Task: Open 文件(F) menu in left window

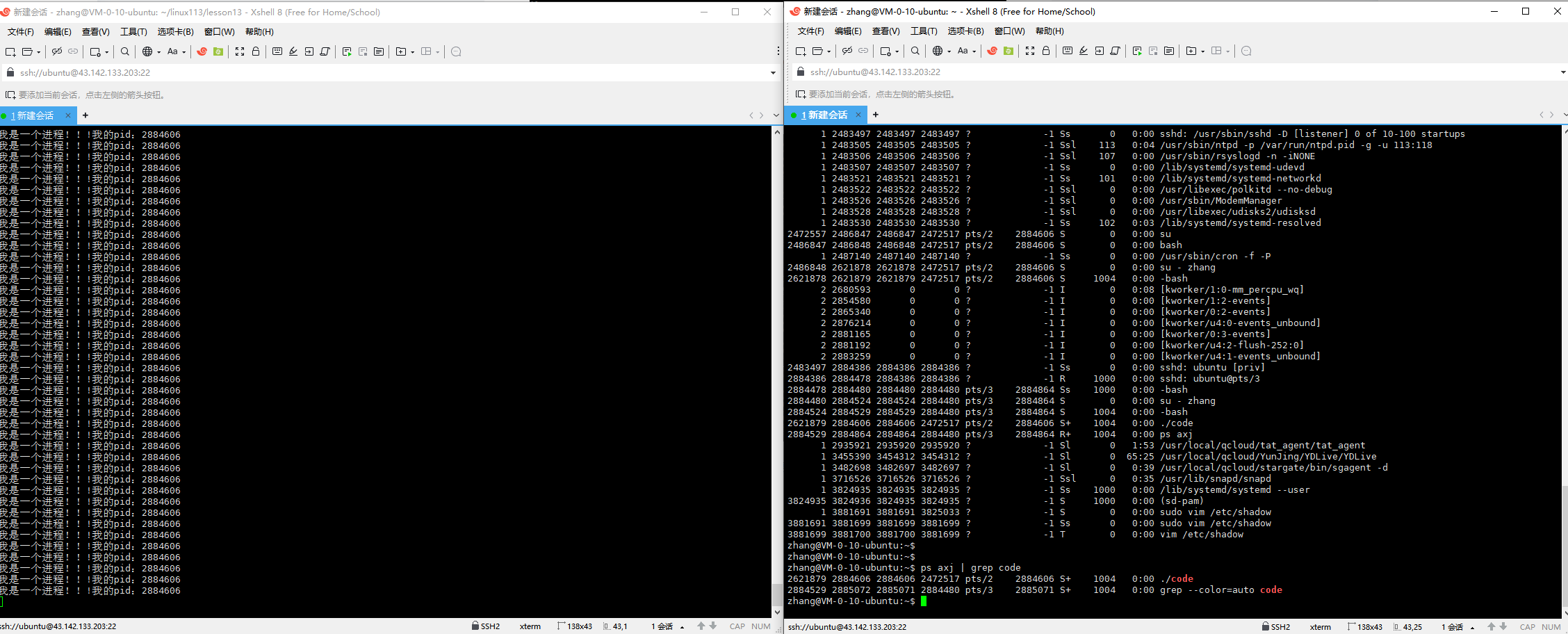Action: [x=21, y=31]
